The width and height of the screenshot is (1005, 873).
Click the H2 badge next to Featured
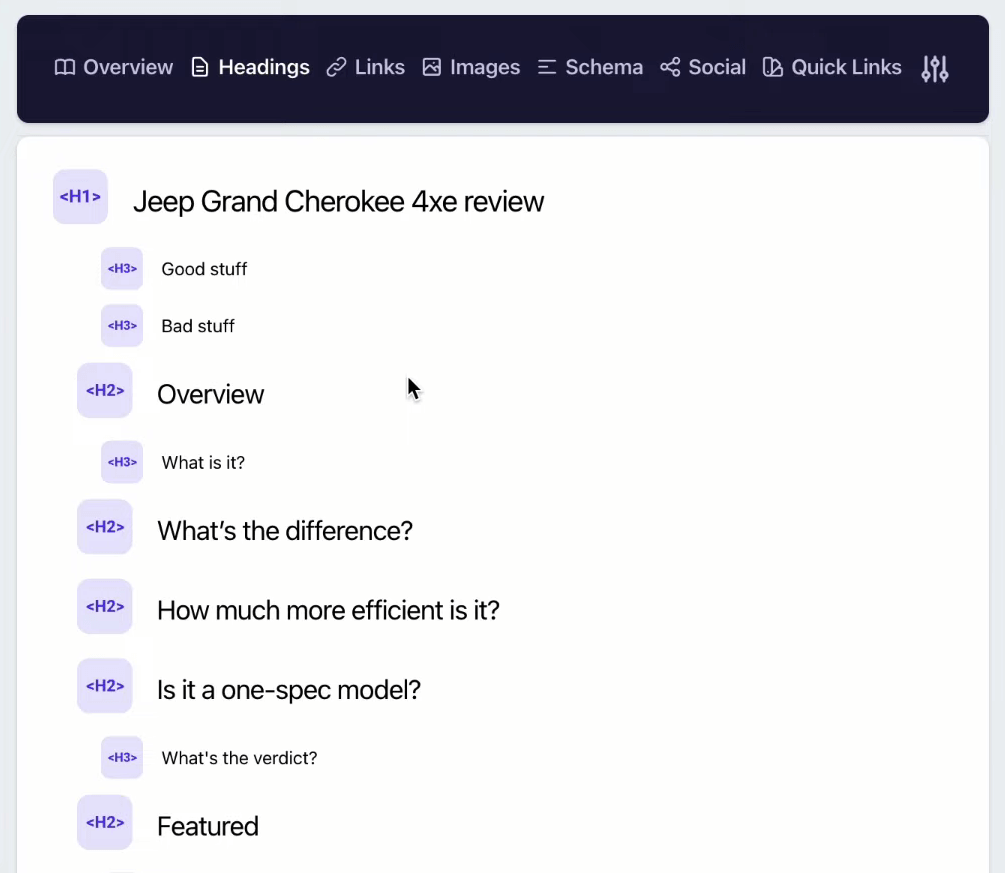pyautogui.click(x=104, y=822)
